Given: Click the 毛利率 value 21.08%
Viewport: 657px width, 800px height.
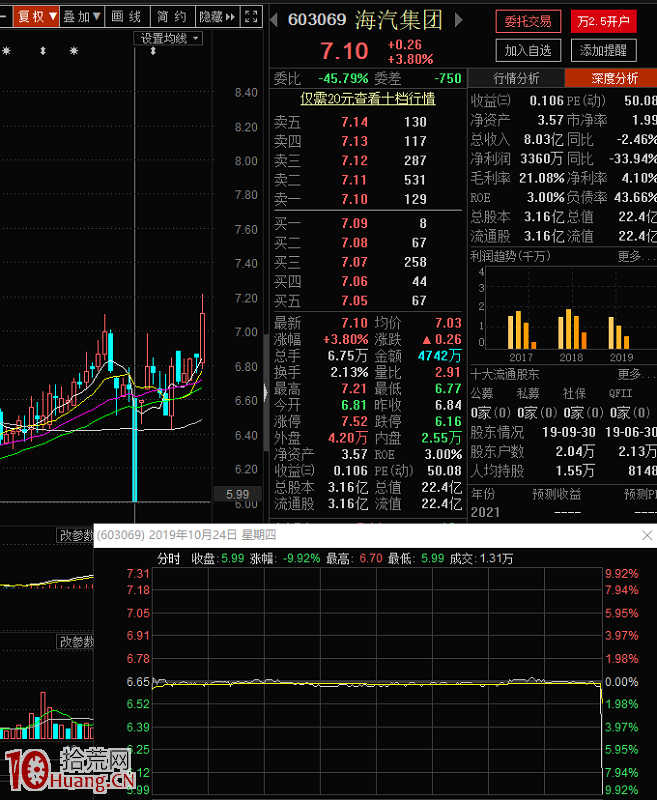Looking at the screenshot, I should click(542, 178).
